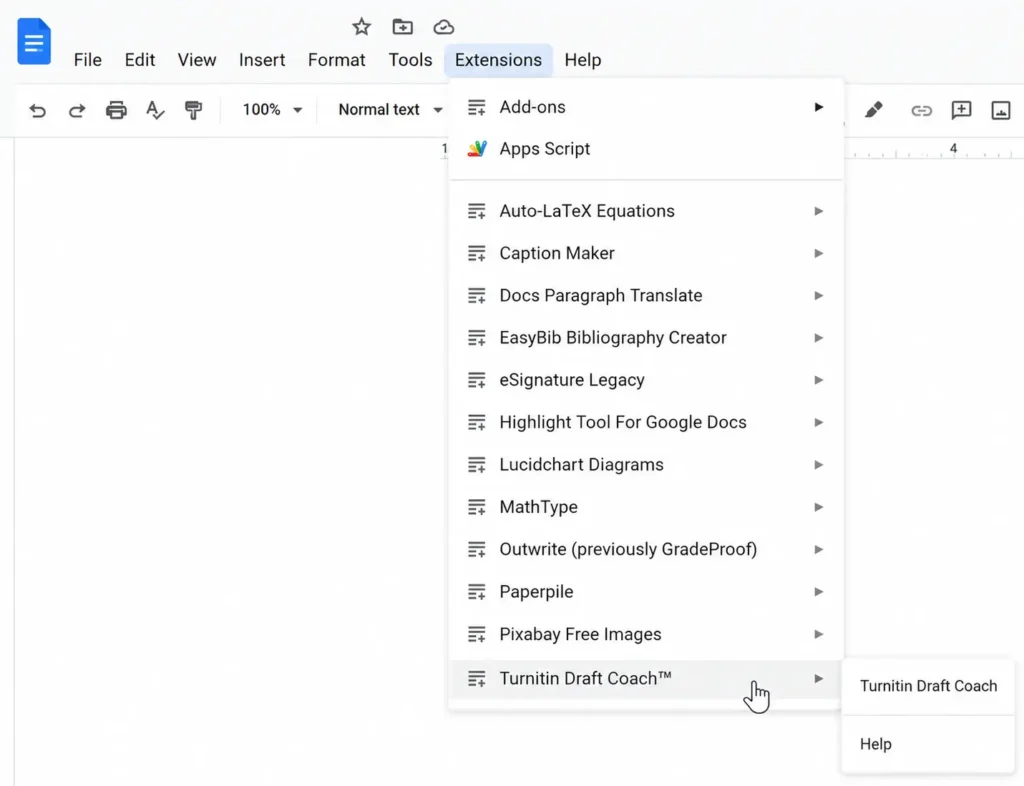
Task: Open the Google Docs home icon
Action: point(34,41)
